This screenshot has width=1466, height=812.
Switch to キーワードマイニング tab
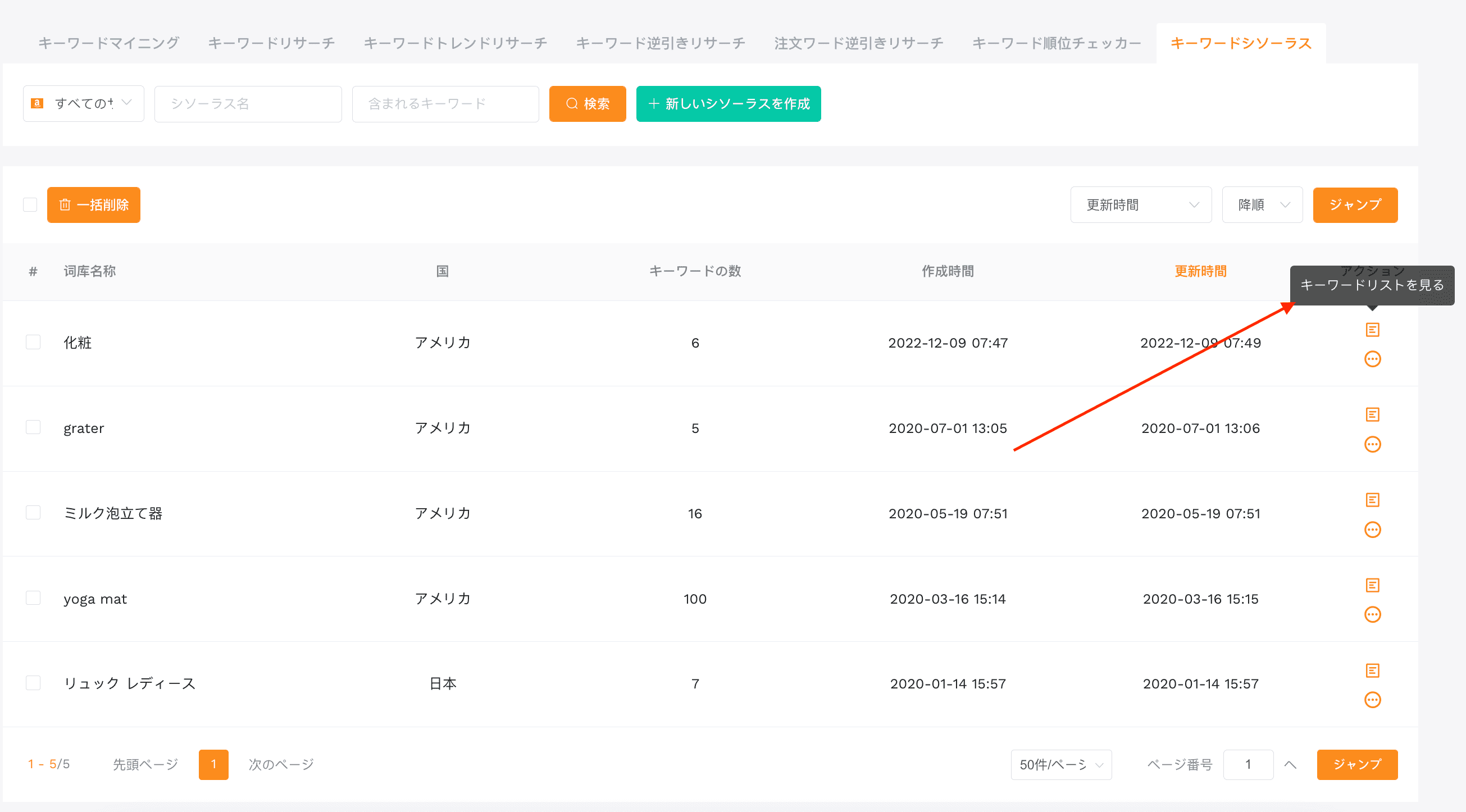pyautogui.click(x=109, y=43)
